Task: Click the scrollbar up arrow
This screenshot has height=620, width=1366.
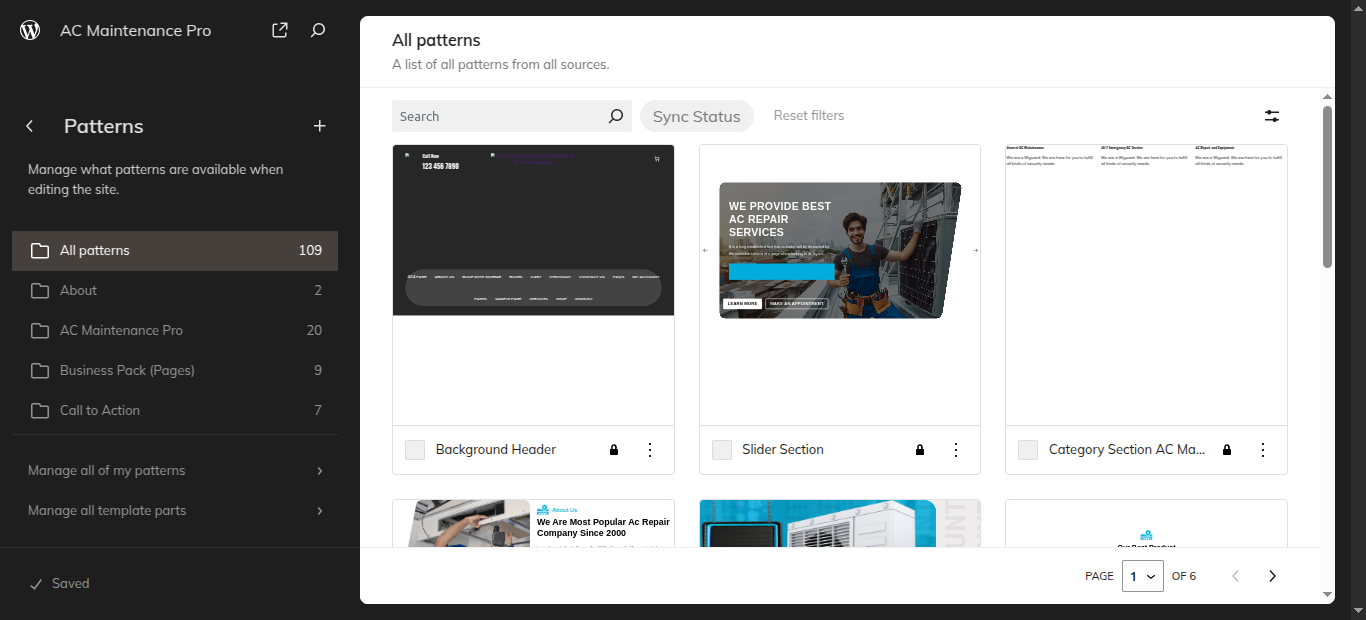Action: click(x=1327, y=96)
